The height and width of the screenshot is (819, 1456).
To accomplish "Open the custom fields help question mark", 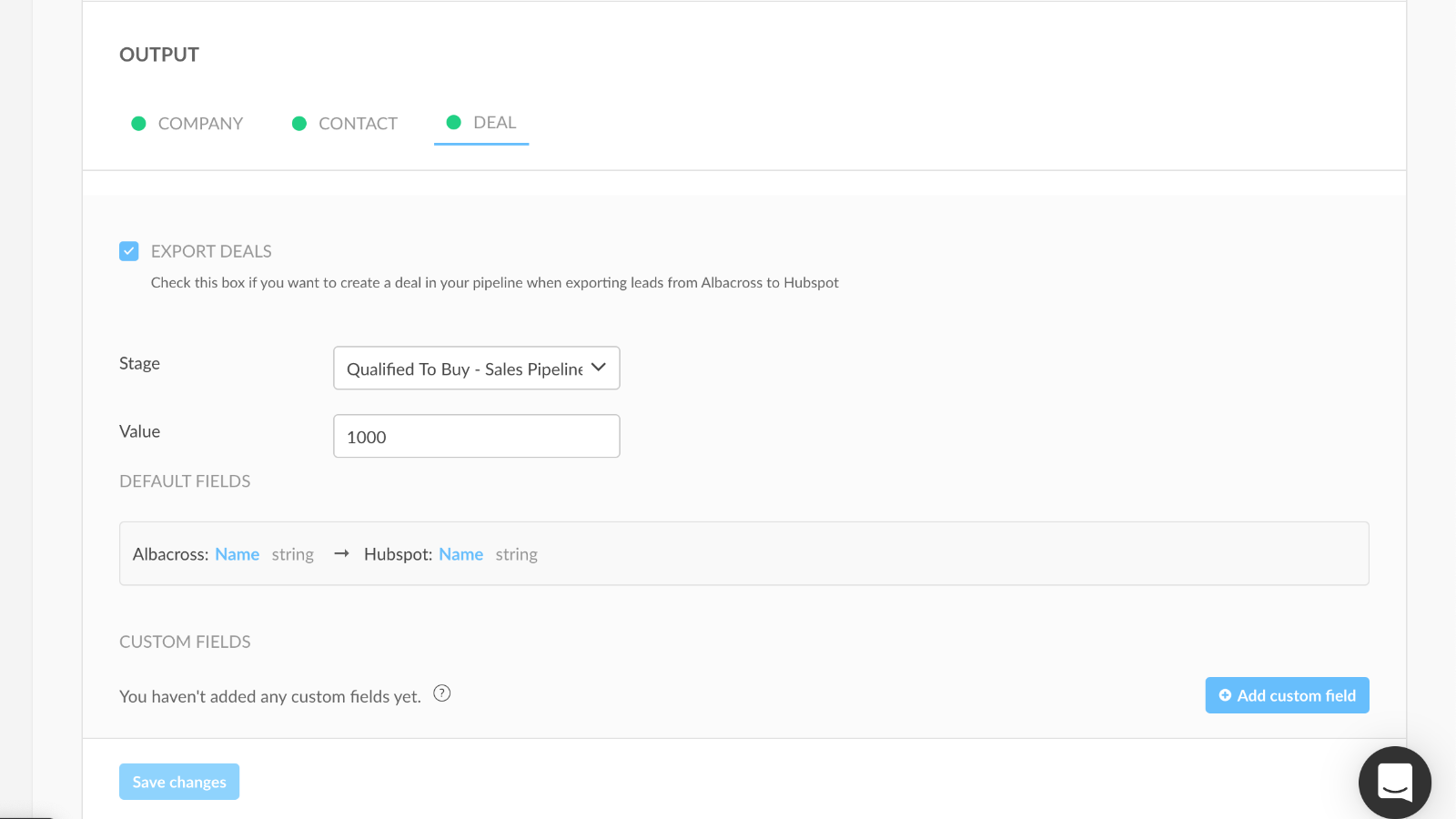I will pos(442,693).
